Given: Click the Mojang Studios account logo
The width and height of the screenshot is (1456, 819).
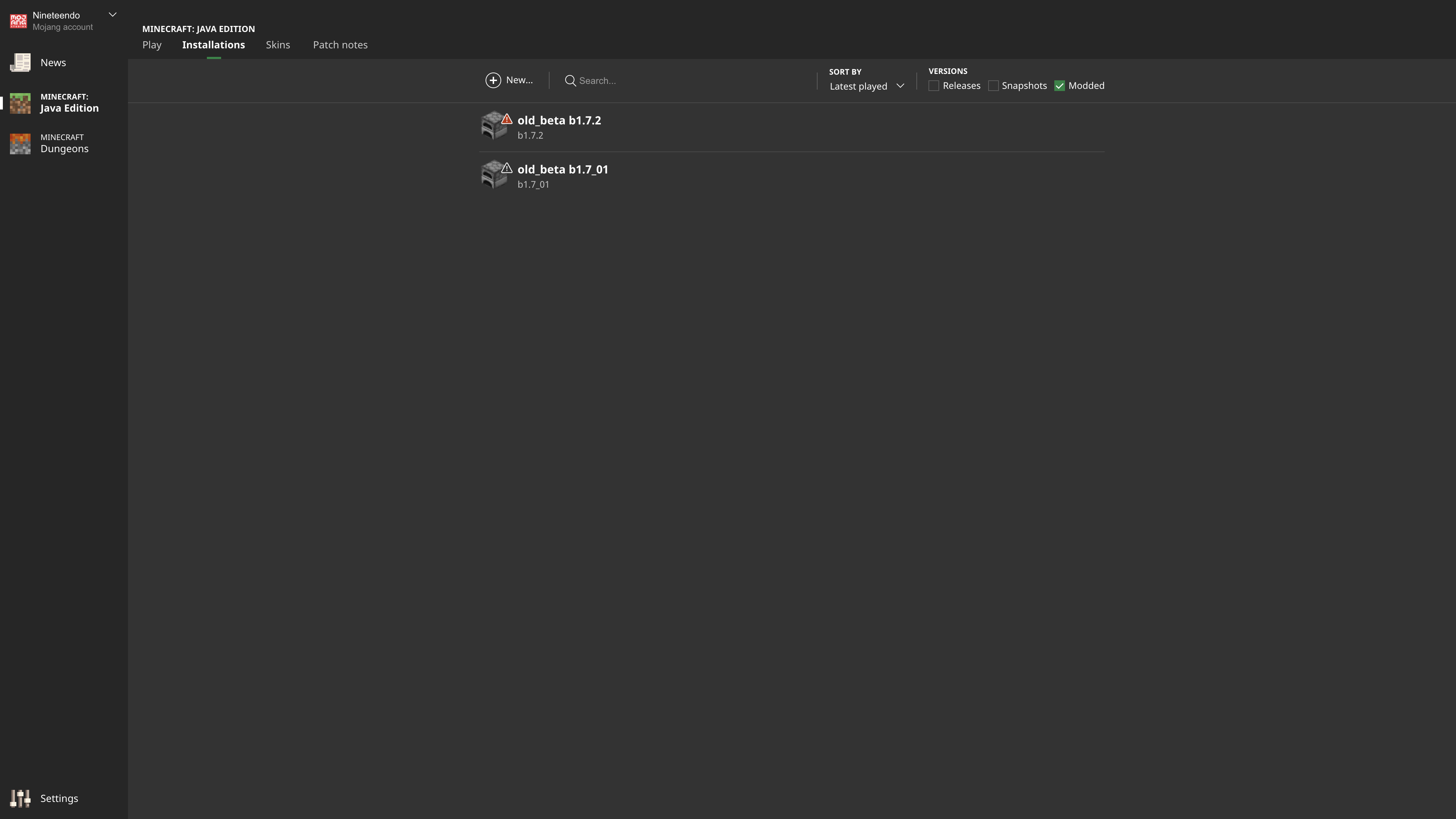Looking at the screenshot, I should [18, 21].
